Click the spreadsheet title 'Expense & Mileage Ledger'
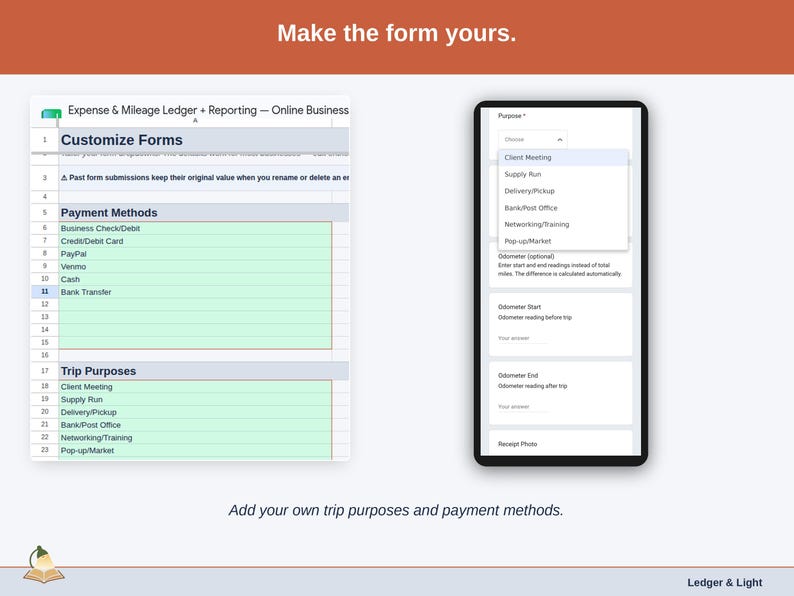Viewport: 794px width, 596px height. click(x=208, y=110)
